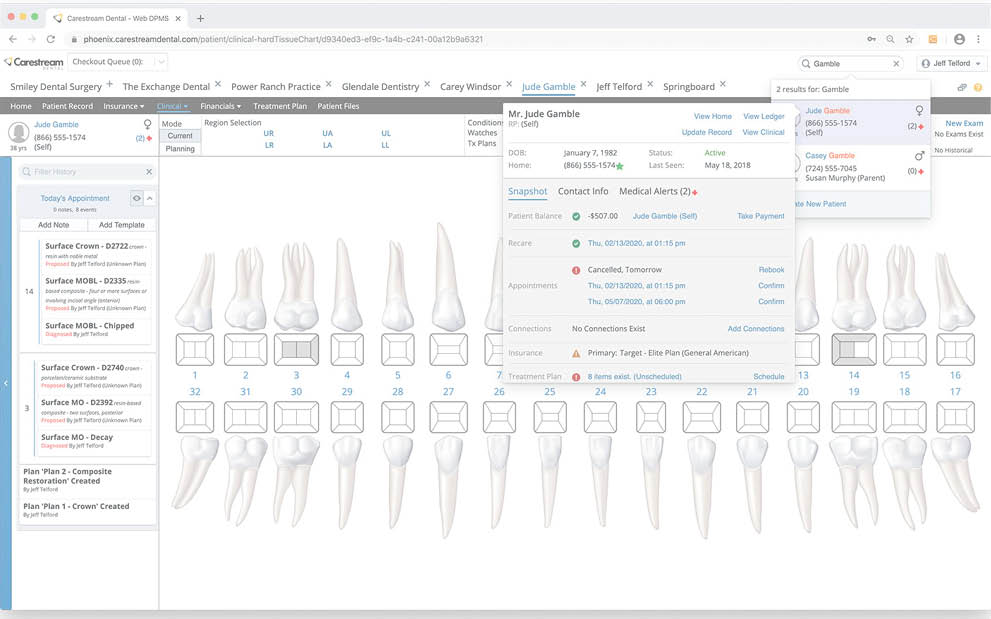The image size is (991, 619).
Task: Expand the Jeff Telford user menu
Action: 951,63
